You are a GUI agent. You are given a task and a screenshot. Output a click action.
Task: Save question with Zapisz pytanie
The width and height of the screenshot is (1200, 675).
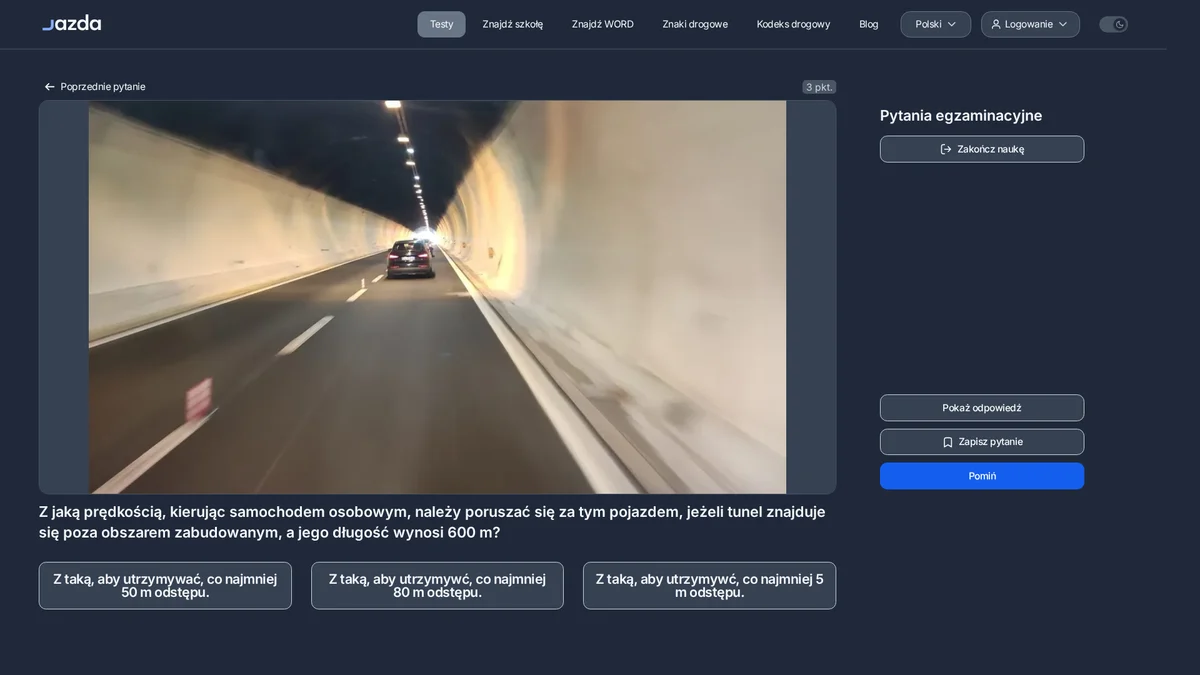tap(982, 442)
